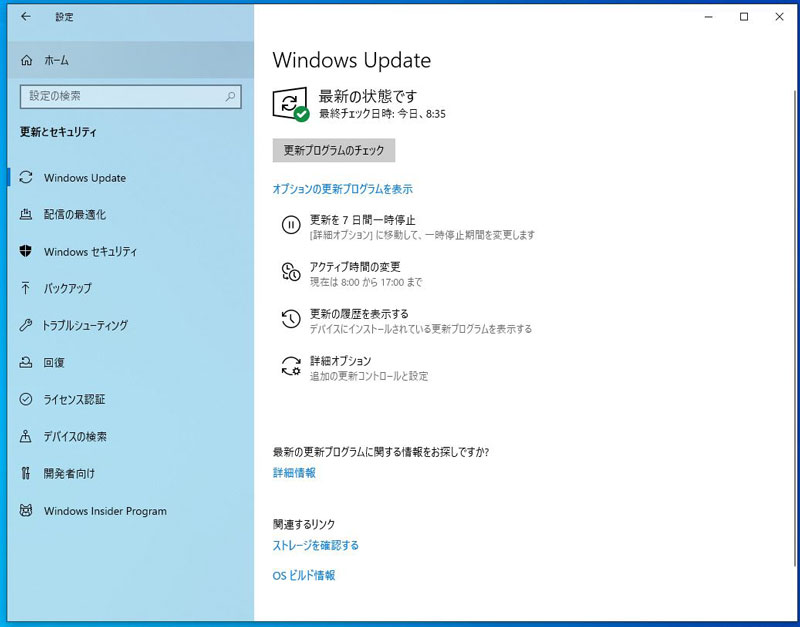Click the gear-sync icon for 詳細オプション
The image size is (800, 627).
click(x=291, y=366)
